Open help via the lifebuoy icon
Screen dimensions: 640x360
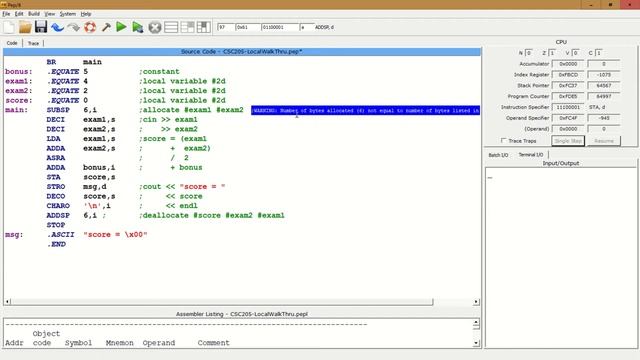[90, 27]
